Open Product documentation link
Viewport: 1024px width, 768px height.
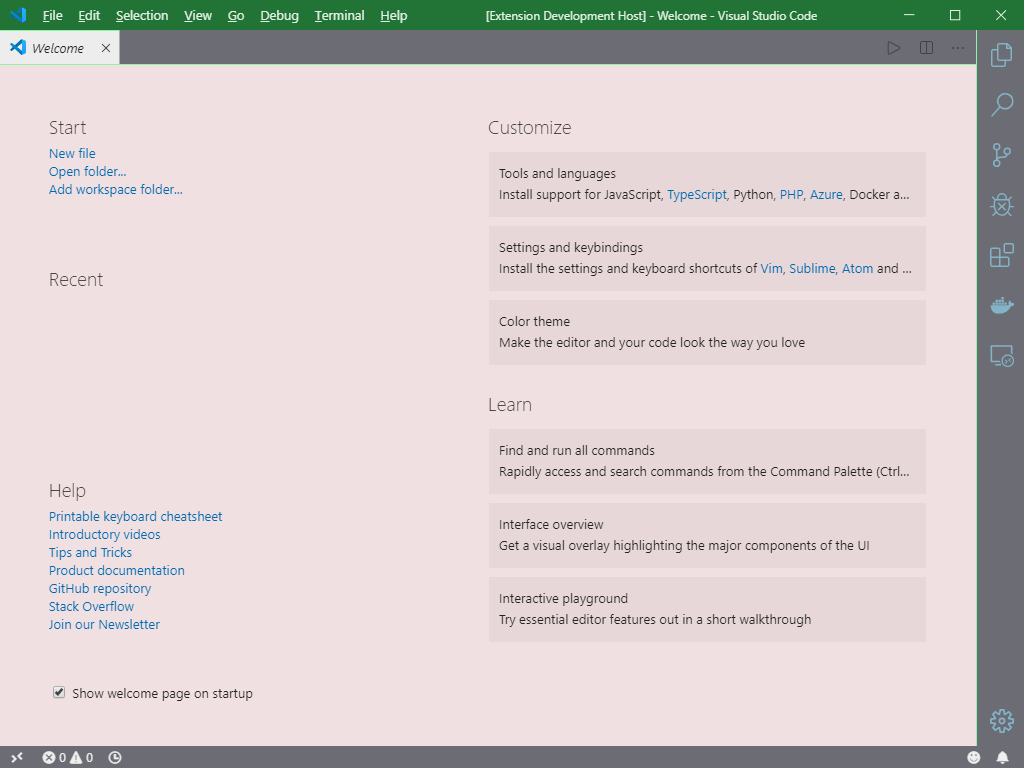pyautogui.click(x=116, y=570)
